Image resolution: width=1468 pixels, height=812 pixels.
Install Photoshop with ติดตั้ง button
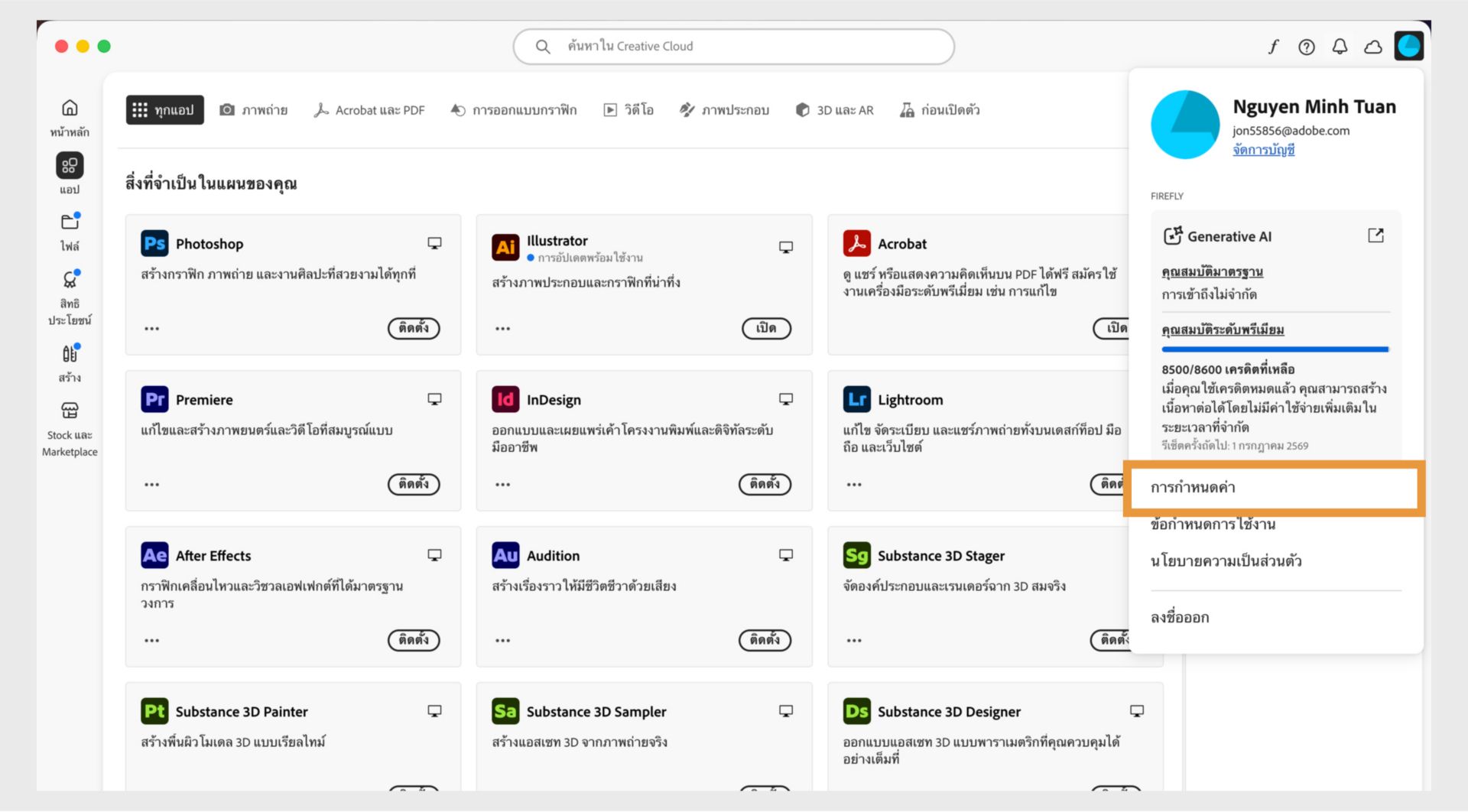pos(414,328)
